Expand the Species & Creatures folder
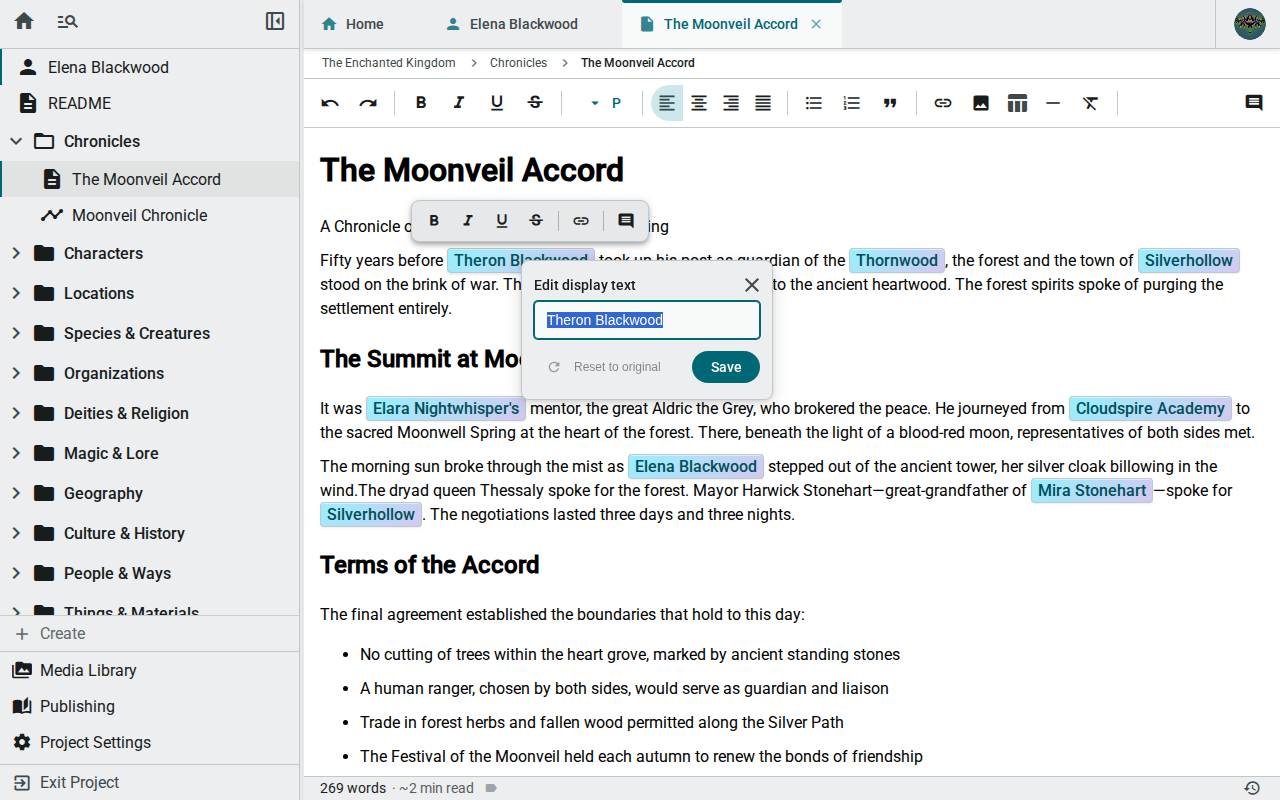The height and width of the screenshot is (800, 1280). pyautogui.click(x=16, y=333)
